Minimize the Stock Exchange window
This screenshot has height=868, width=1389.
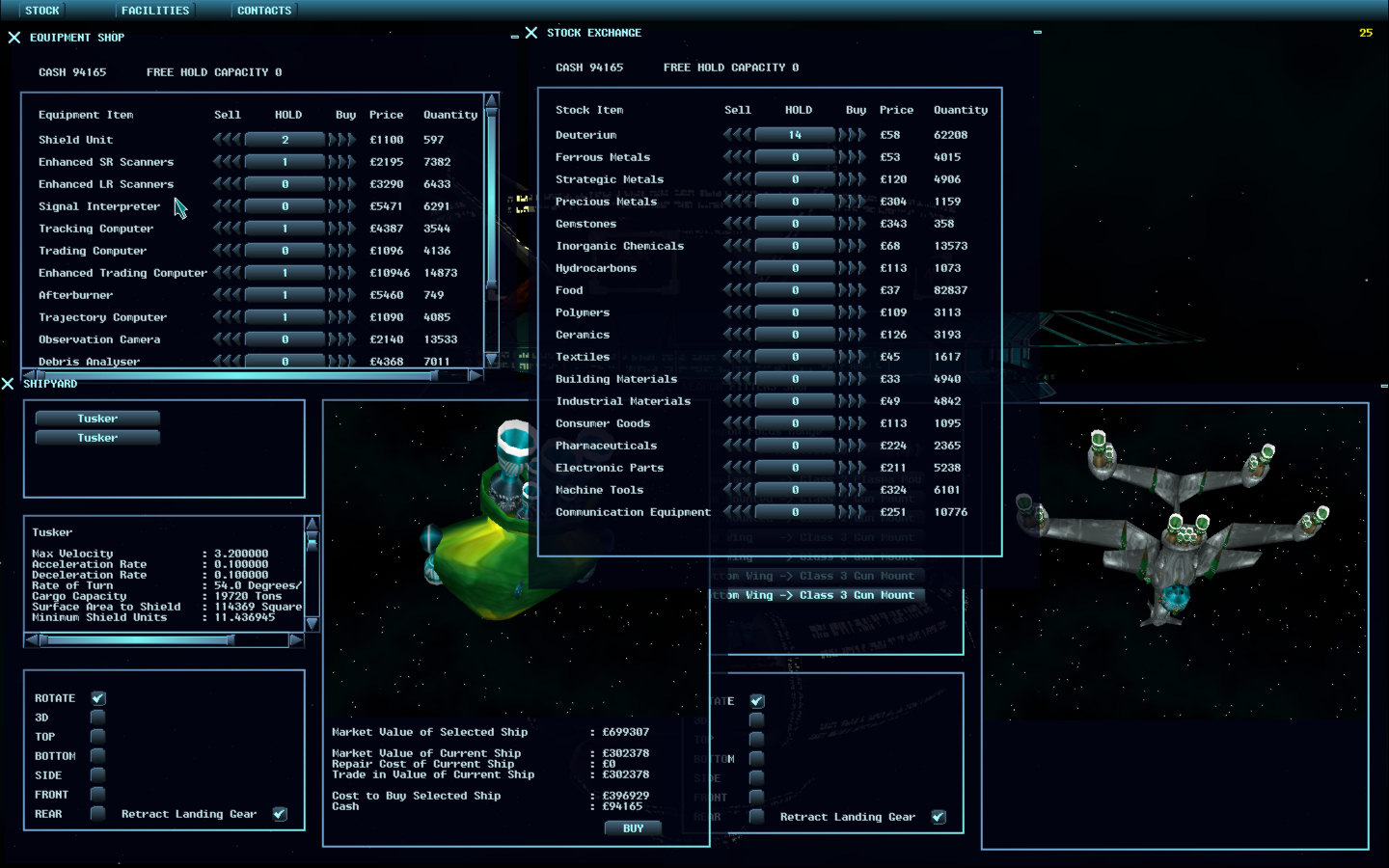1038,32
